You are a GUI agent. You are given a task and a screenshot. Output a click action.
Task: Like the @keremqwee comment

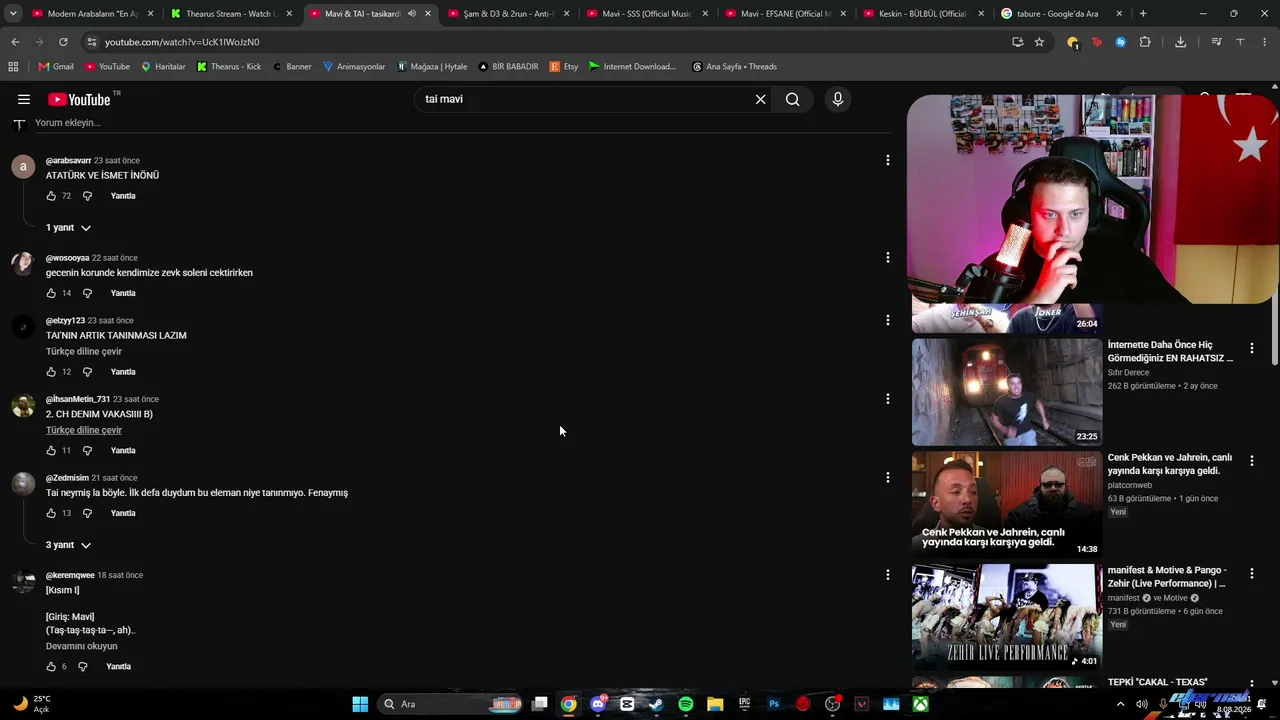click(51, 667)
